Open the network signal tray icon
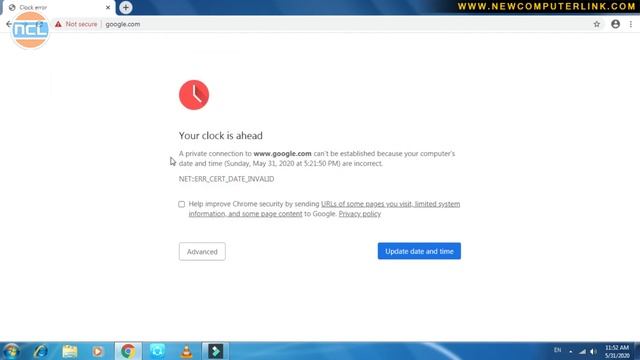The image size is (640, 360). click(582, 351)
